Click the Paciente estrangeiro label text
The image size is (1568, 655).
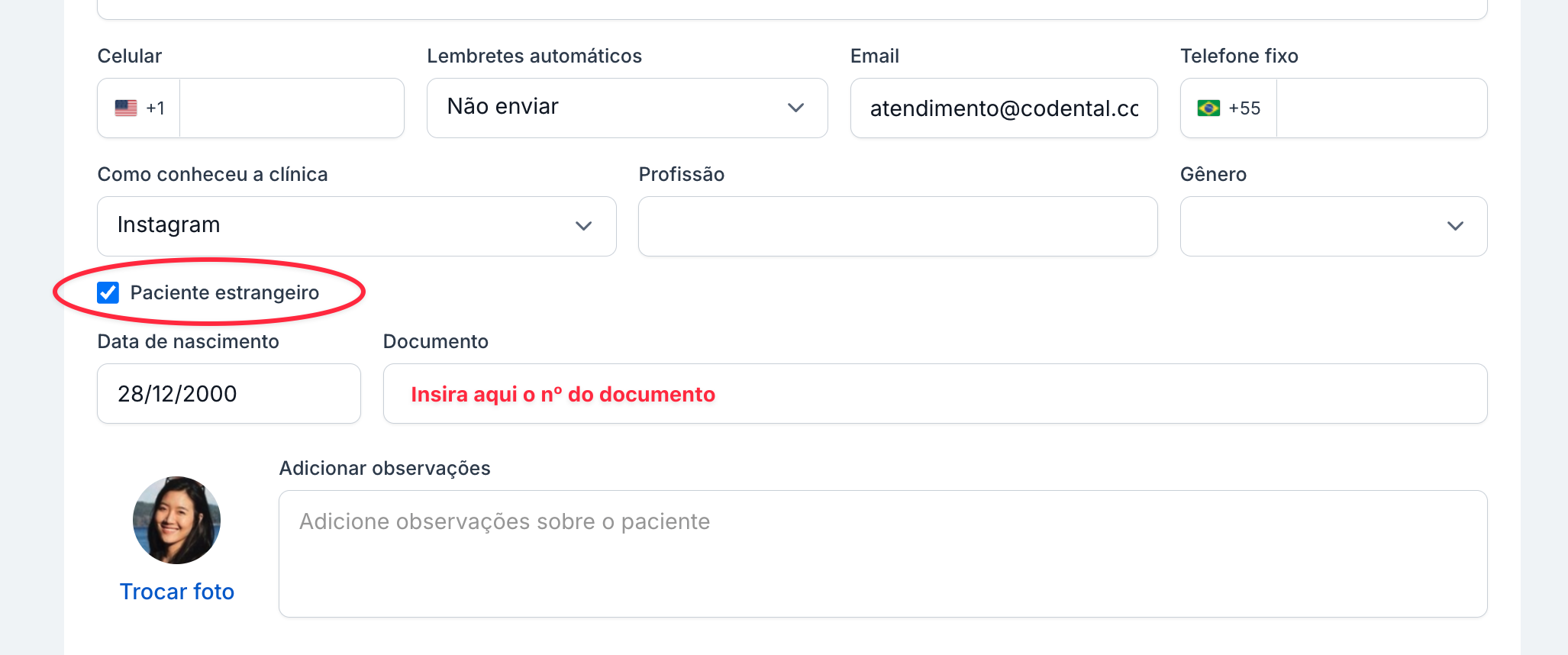tap(224, 292)
